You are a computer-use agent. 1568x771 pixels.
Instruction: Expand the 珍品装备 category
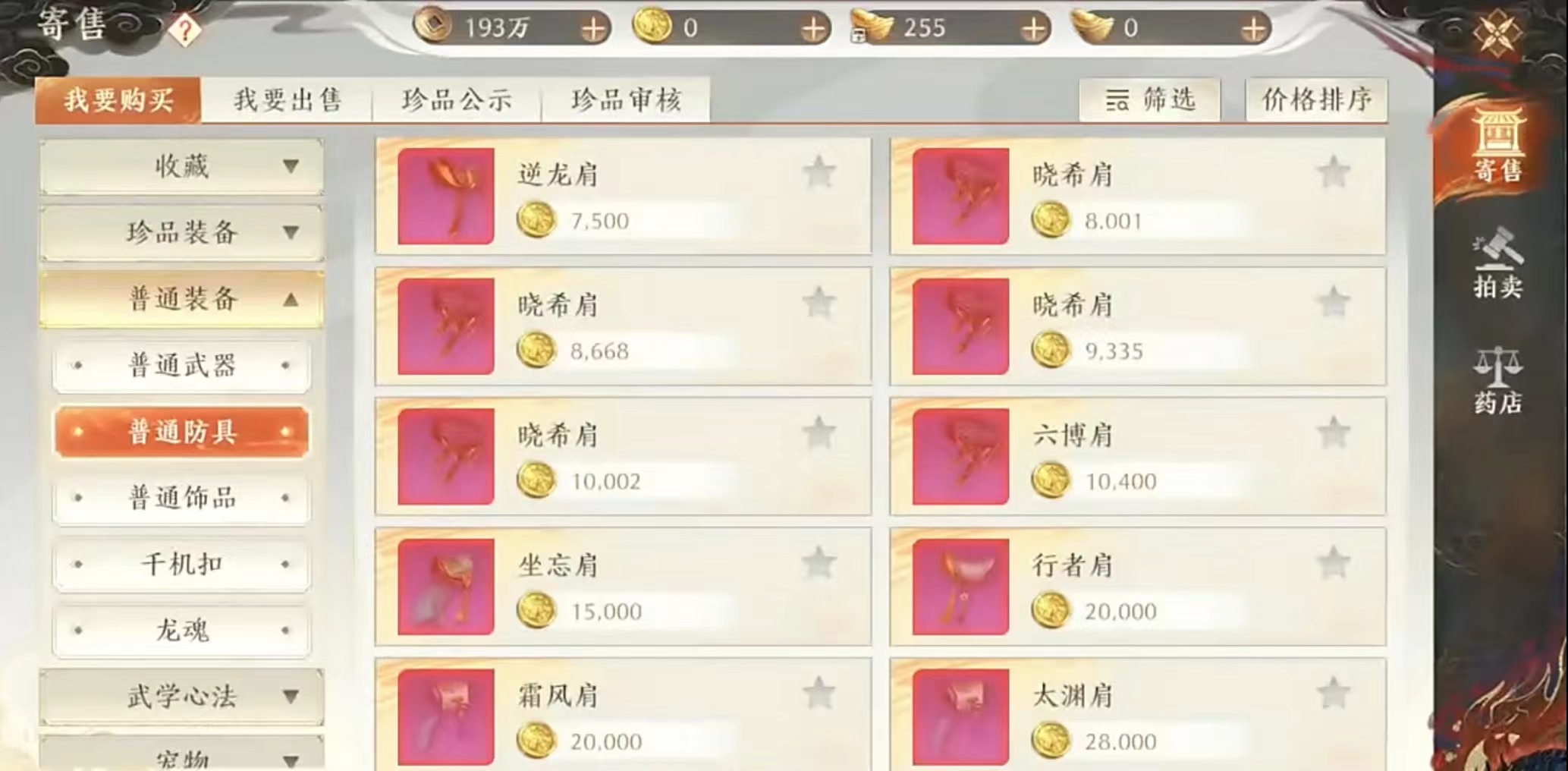[181, 232]
